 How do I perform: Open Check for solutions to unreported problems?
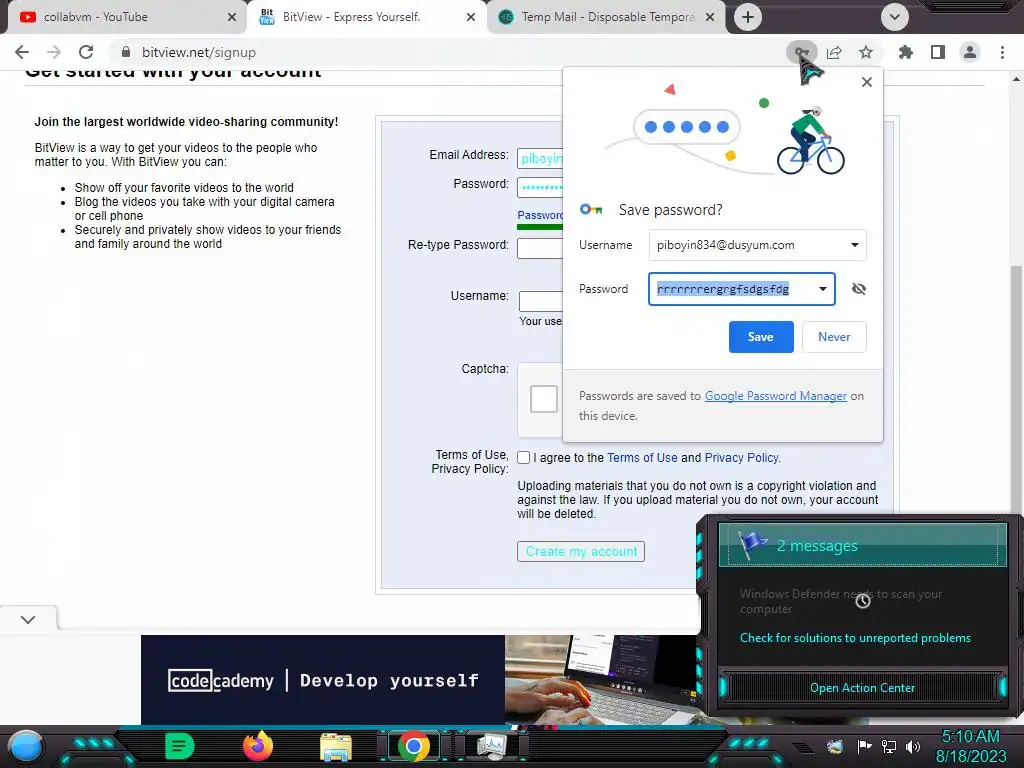[x=855, y=637]
